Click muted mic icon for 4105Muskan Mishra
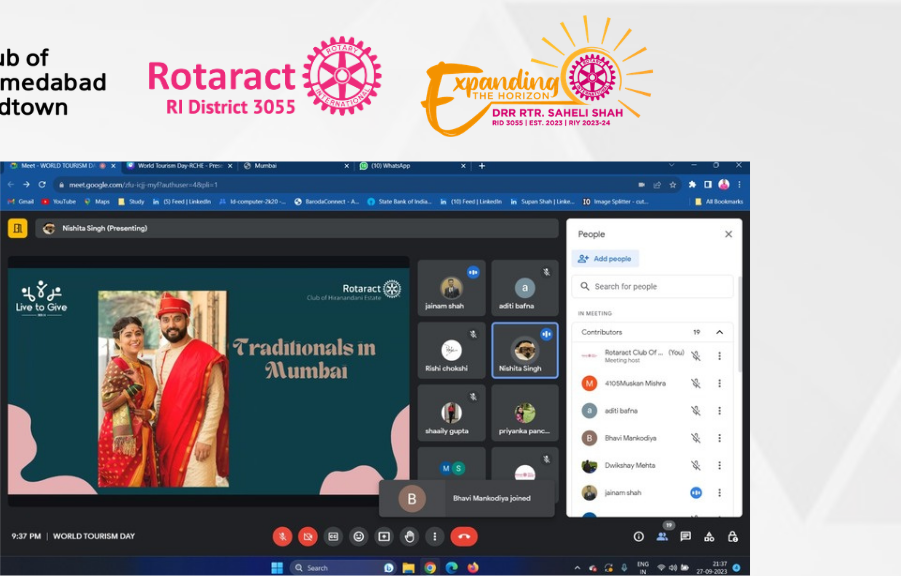Viewport: 901px width, 576px height. point(696,383)
